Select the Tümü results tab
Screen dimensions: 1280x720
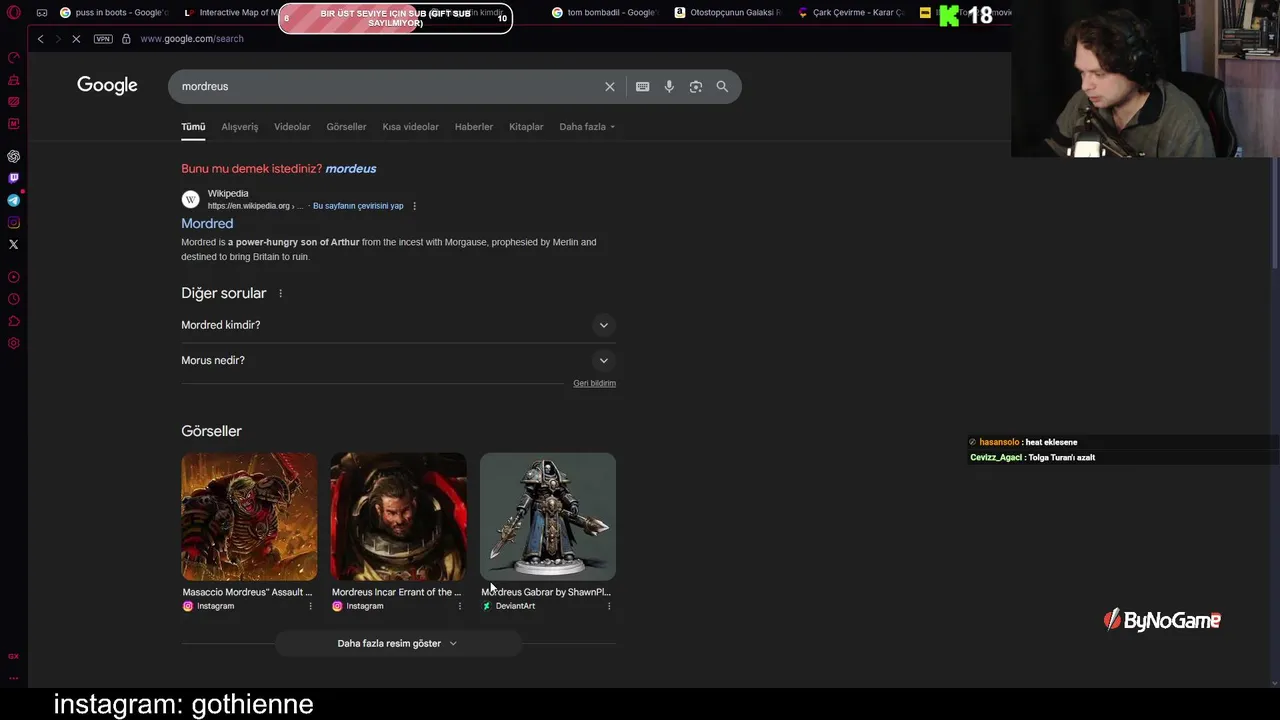(x=193, y=127)
